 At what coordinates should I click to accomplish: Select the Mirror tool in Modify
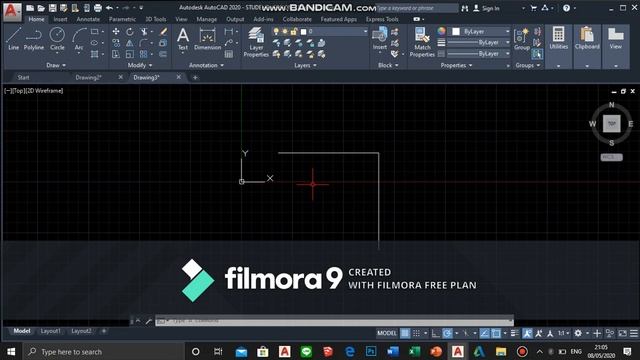coord(129,42)
